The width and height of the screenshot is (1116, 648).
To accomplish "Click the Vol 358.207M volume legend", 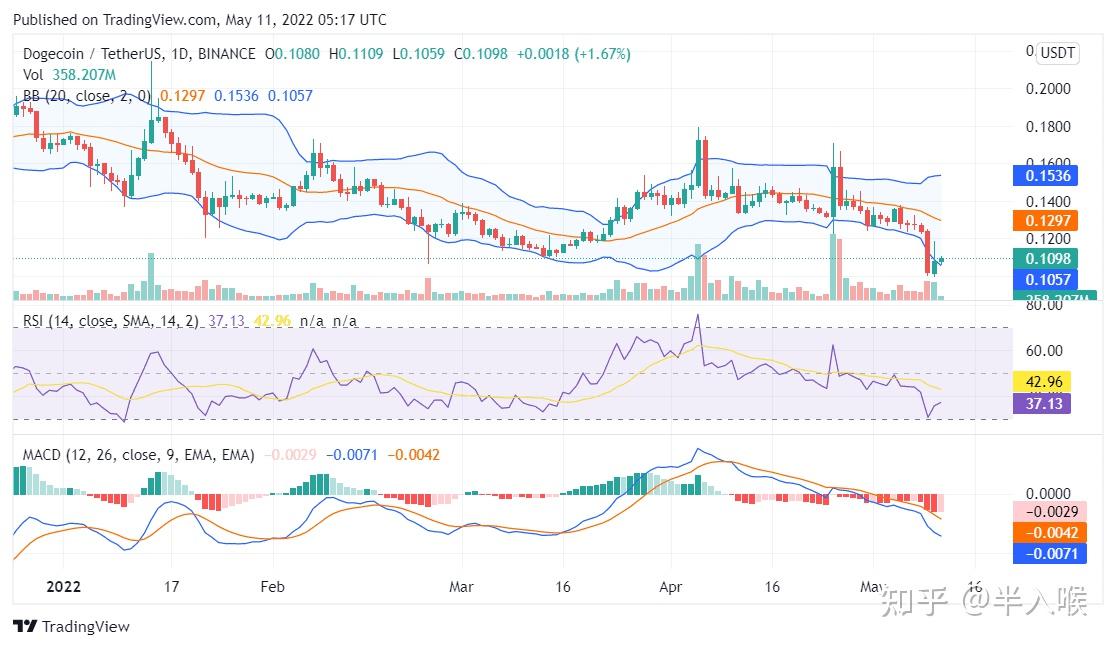I will [x=69, y=75].
